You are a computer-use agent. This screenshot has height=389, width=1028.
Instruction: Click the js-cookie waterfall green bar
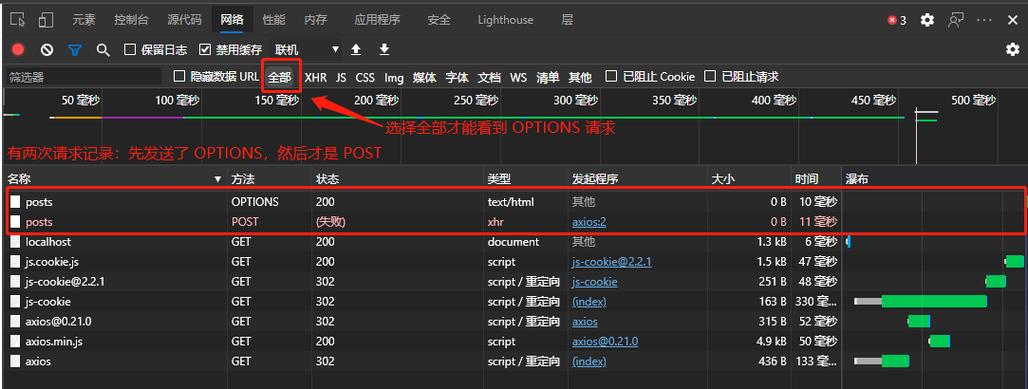point(934,301)
